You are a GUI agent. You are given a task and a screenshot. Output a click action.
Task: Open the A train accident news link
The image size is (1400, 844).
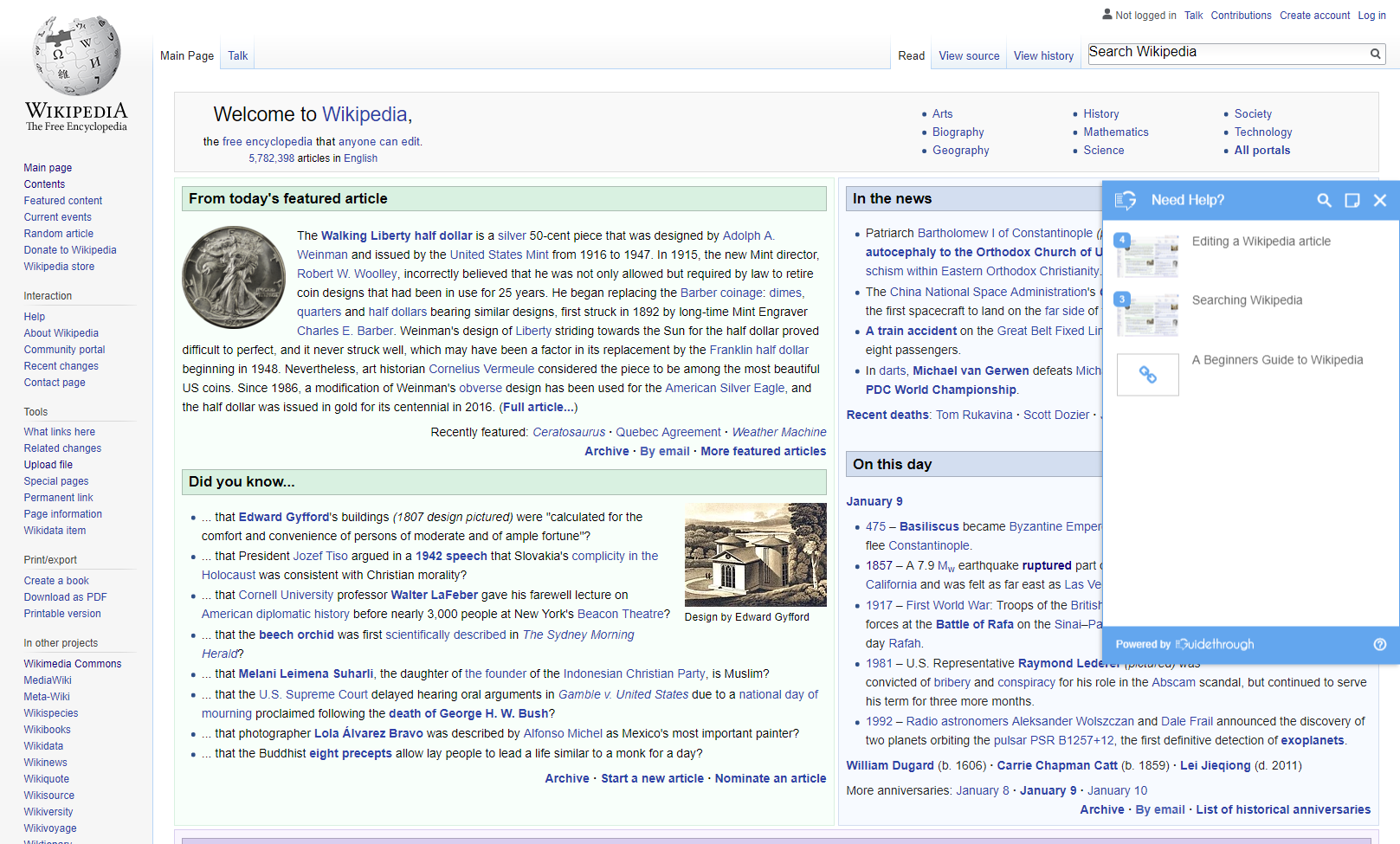point(912,331)
